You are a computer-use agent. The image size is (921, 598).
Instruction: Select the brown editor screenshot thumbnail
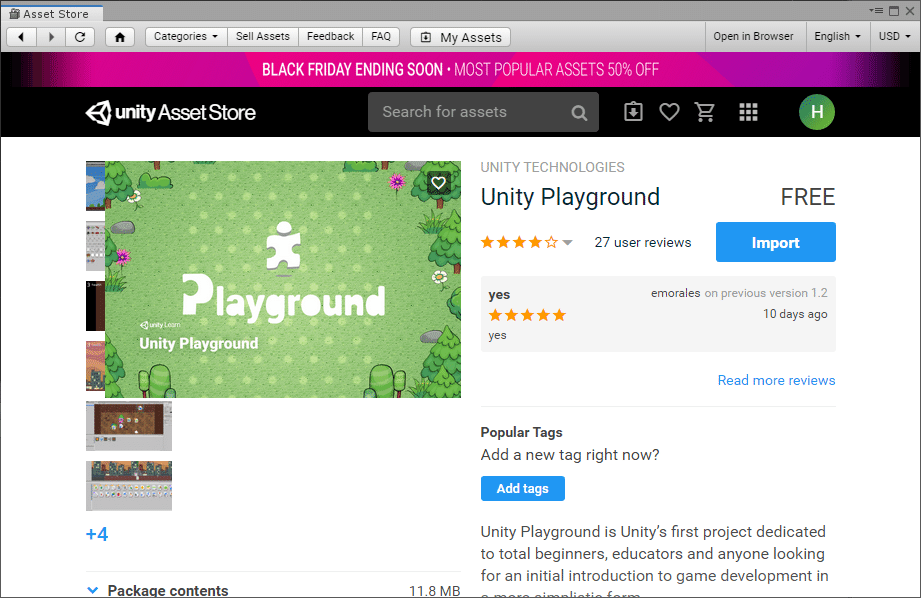pos(129,426)
